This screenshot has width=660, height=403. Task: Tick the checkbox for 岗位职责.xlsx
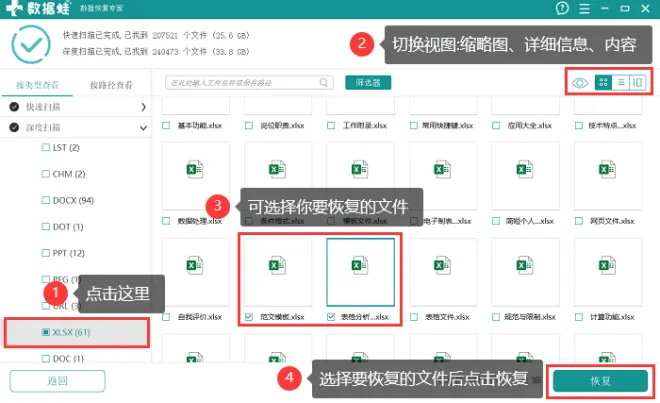(x=249, y=125)
